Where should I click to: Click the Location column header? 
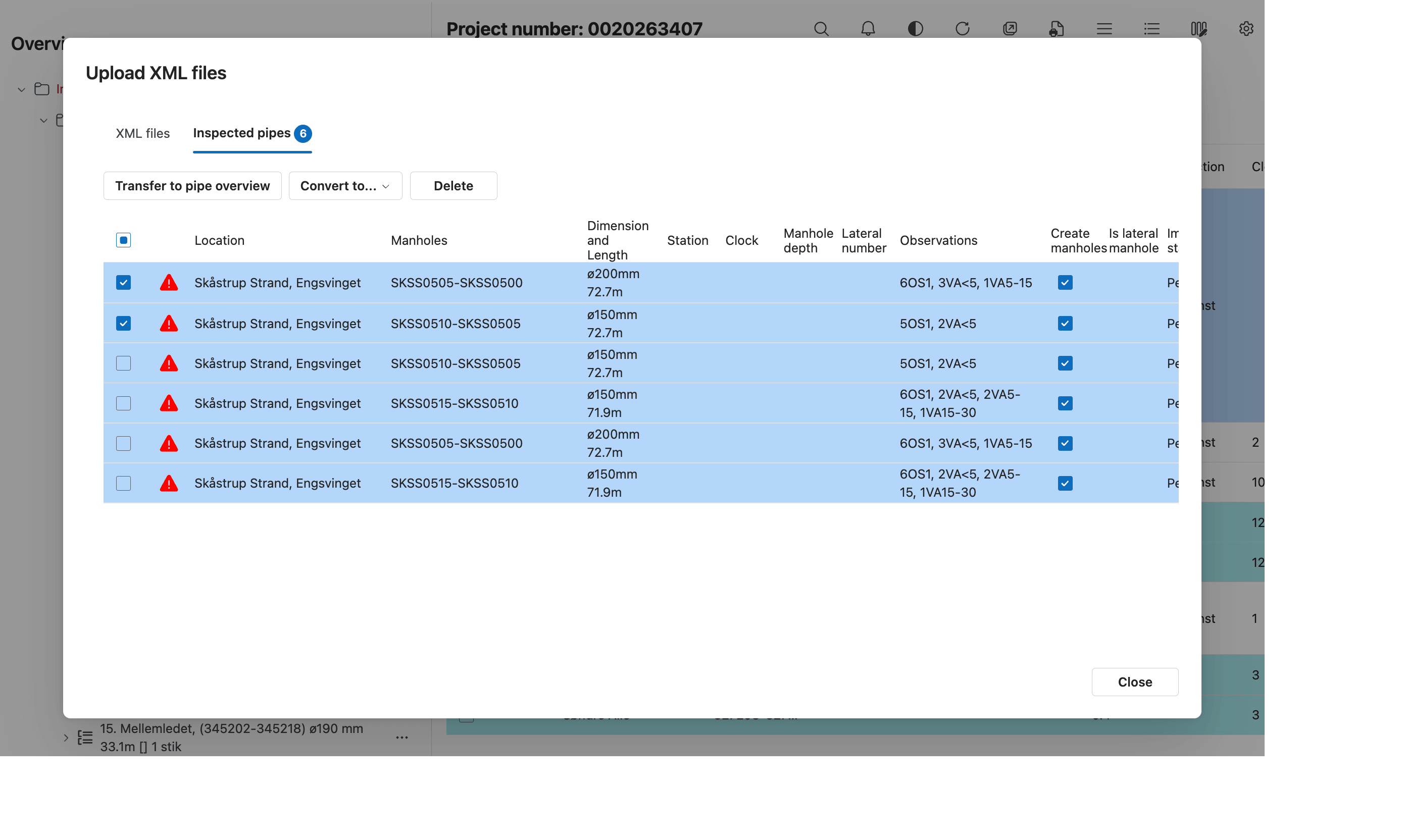pyautogui.click(x=220, y=241)
